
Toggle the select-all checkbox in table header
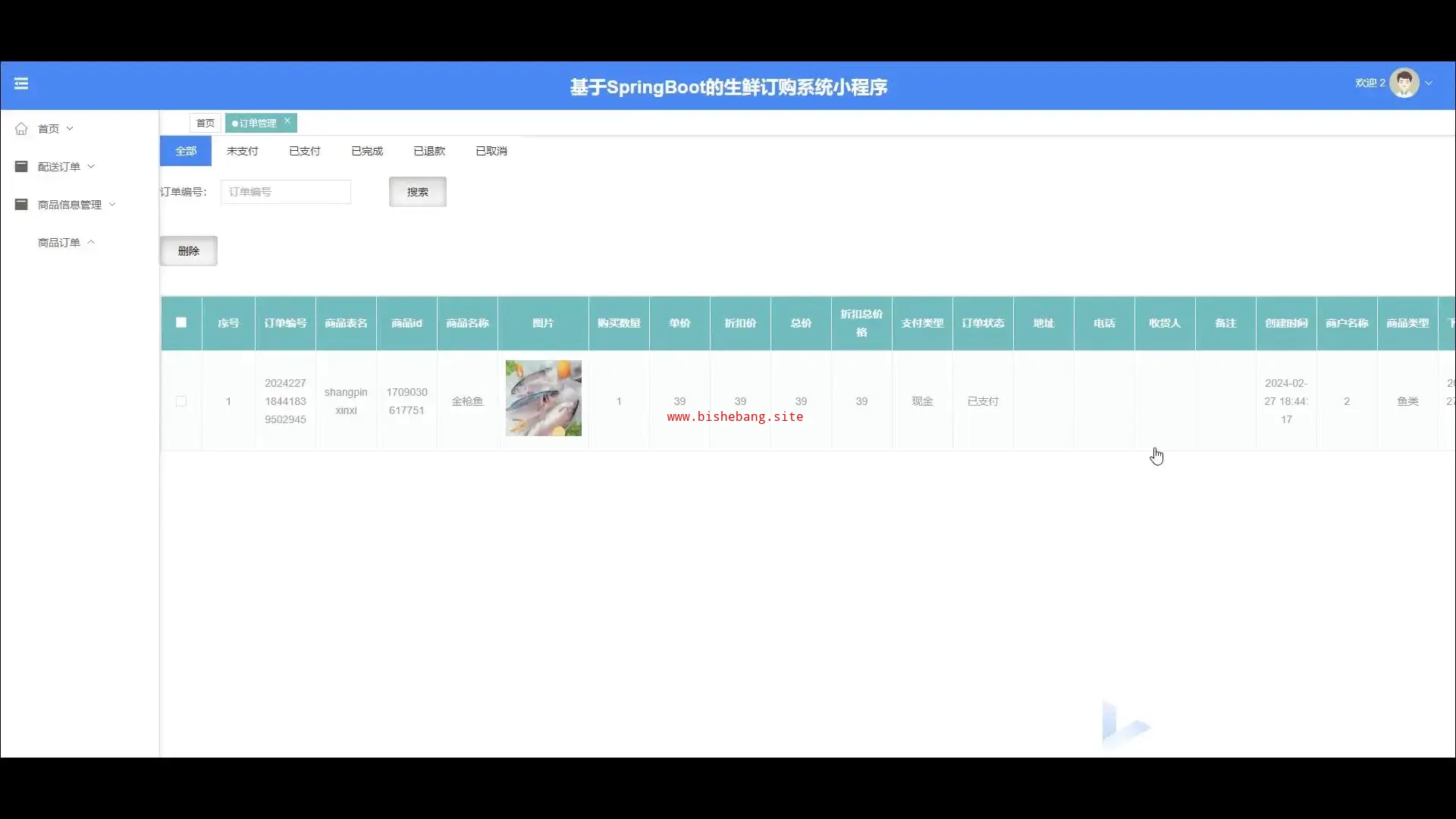[x=181, y=322]
